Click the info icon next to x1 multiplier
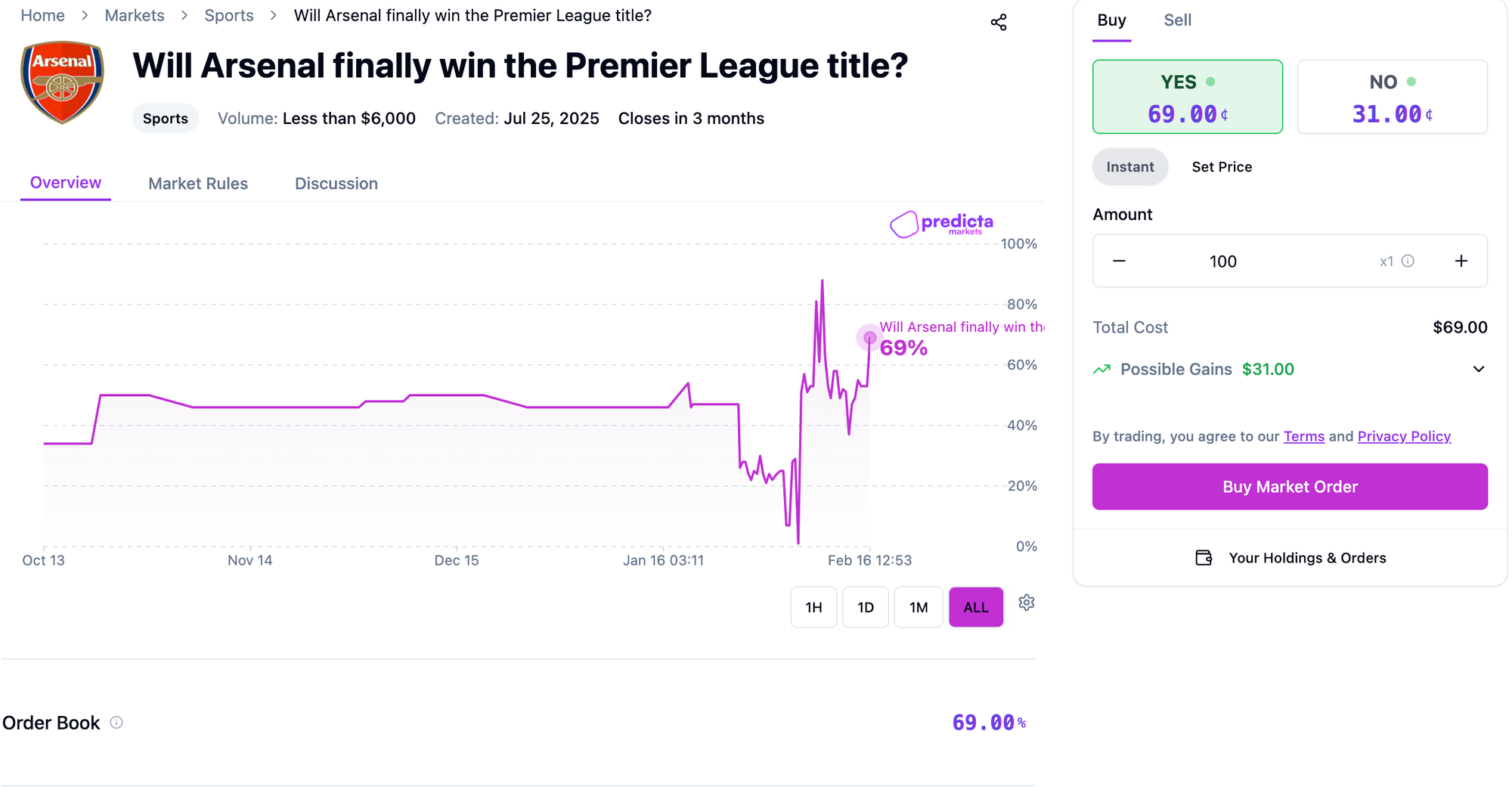 point(1408,261)
